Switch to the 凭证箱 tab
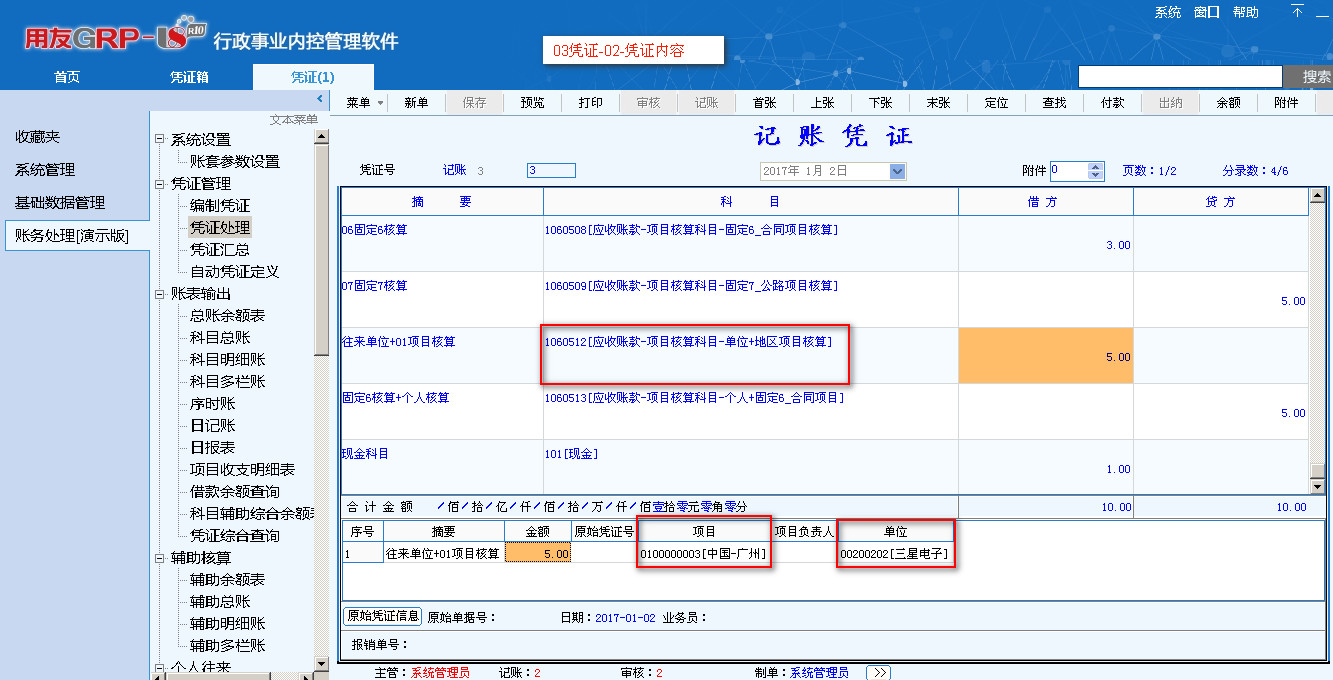This screenshot has height=680, width=1333. 189,77
